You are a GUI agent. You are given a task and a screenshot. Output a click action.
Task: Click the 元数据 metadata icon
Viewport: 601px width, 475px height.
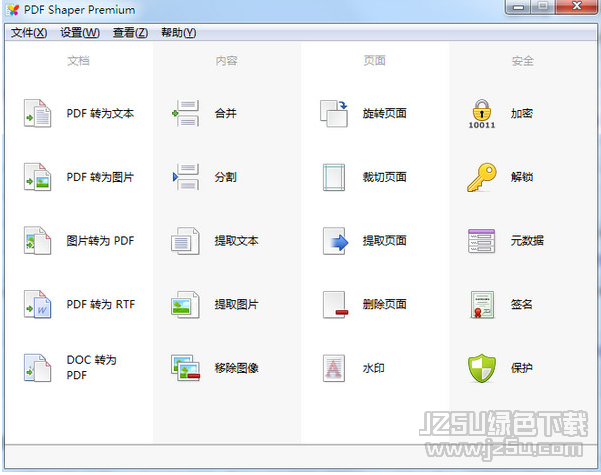tap(482, 241)
